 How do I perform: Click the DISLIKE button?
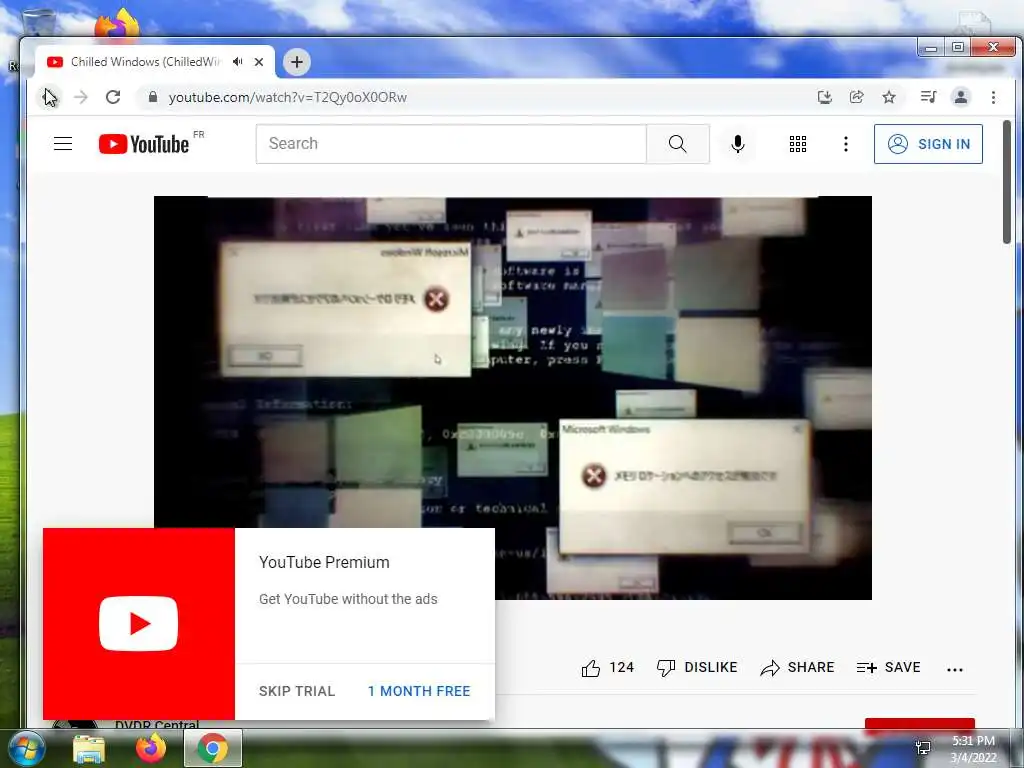(x=697, y=667)
